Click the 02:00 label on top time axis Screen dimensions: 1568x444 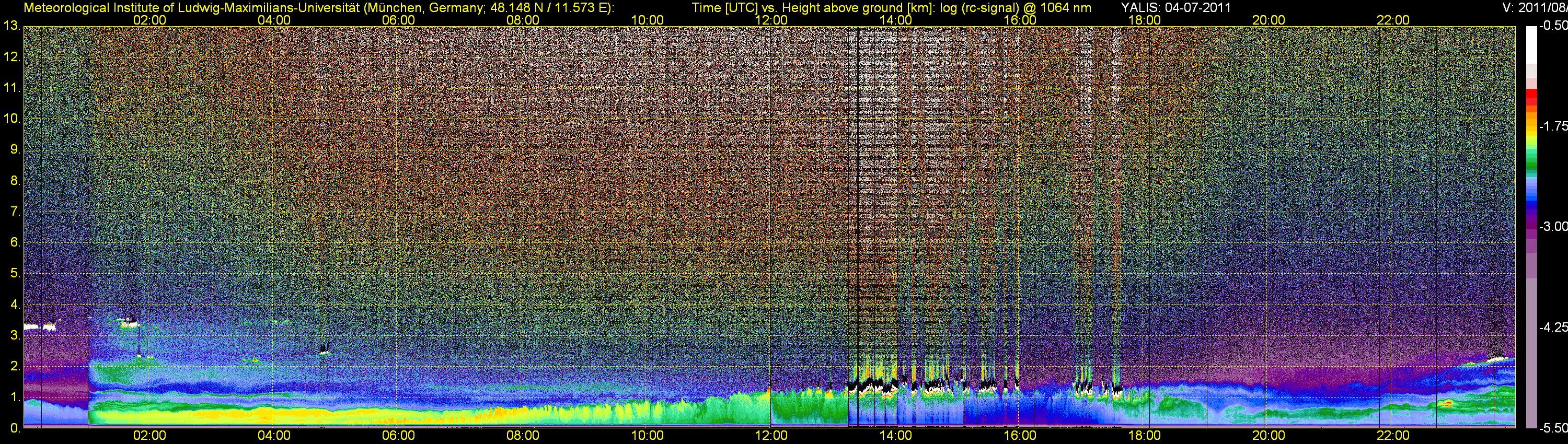click(149, 20)
